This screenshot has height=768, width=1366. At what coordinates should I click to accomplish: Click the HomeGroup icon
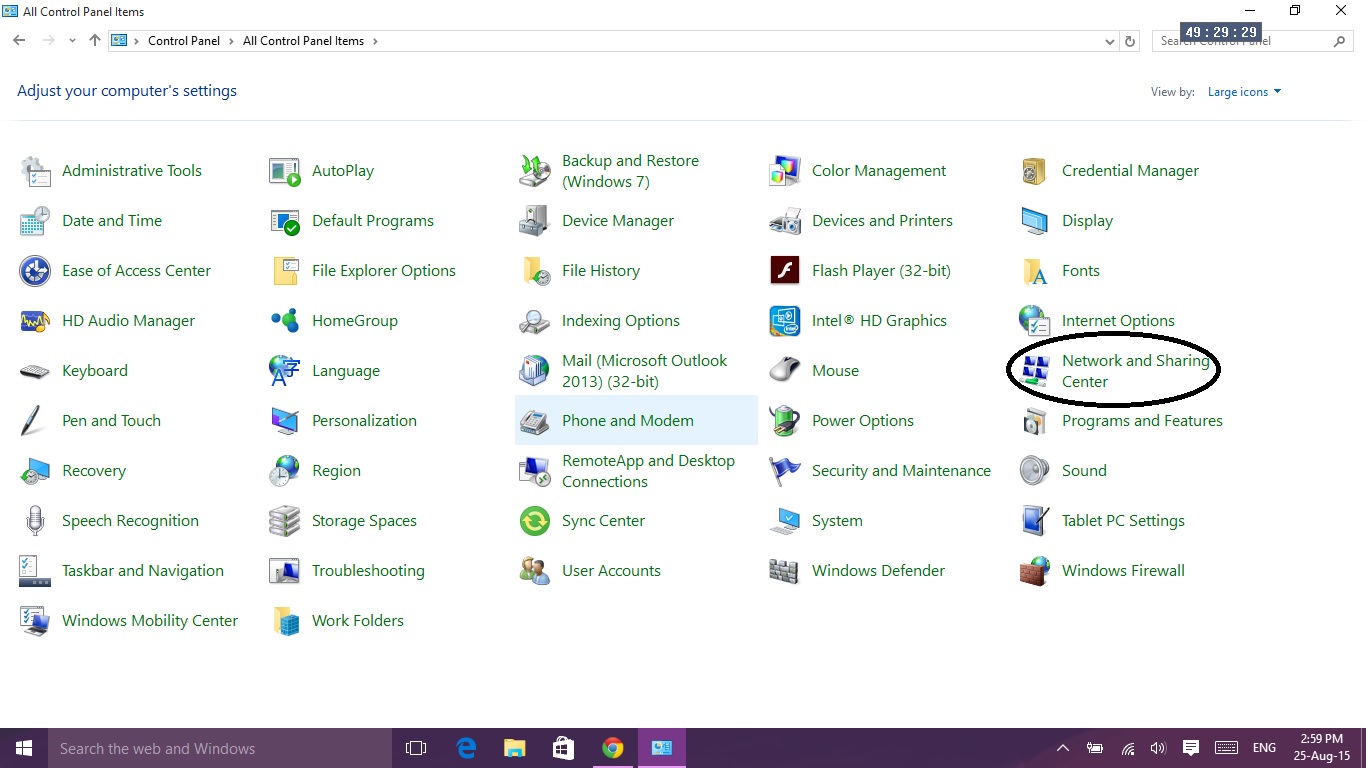point(285,321)
